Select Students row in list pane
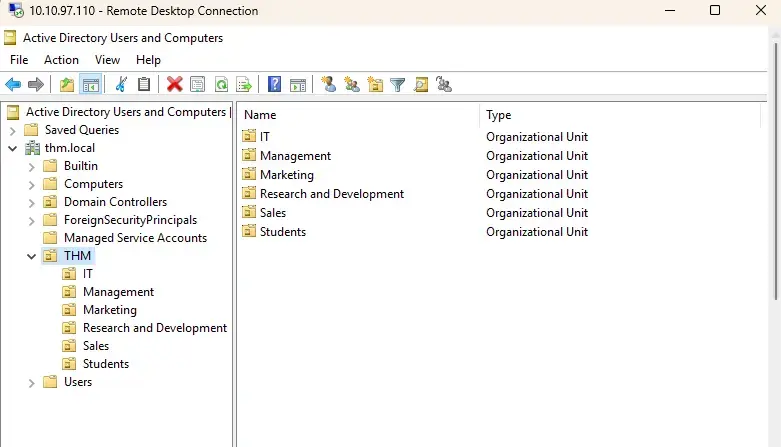The image size is (781, 447). pyautogui.click(x=283, y=231)
